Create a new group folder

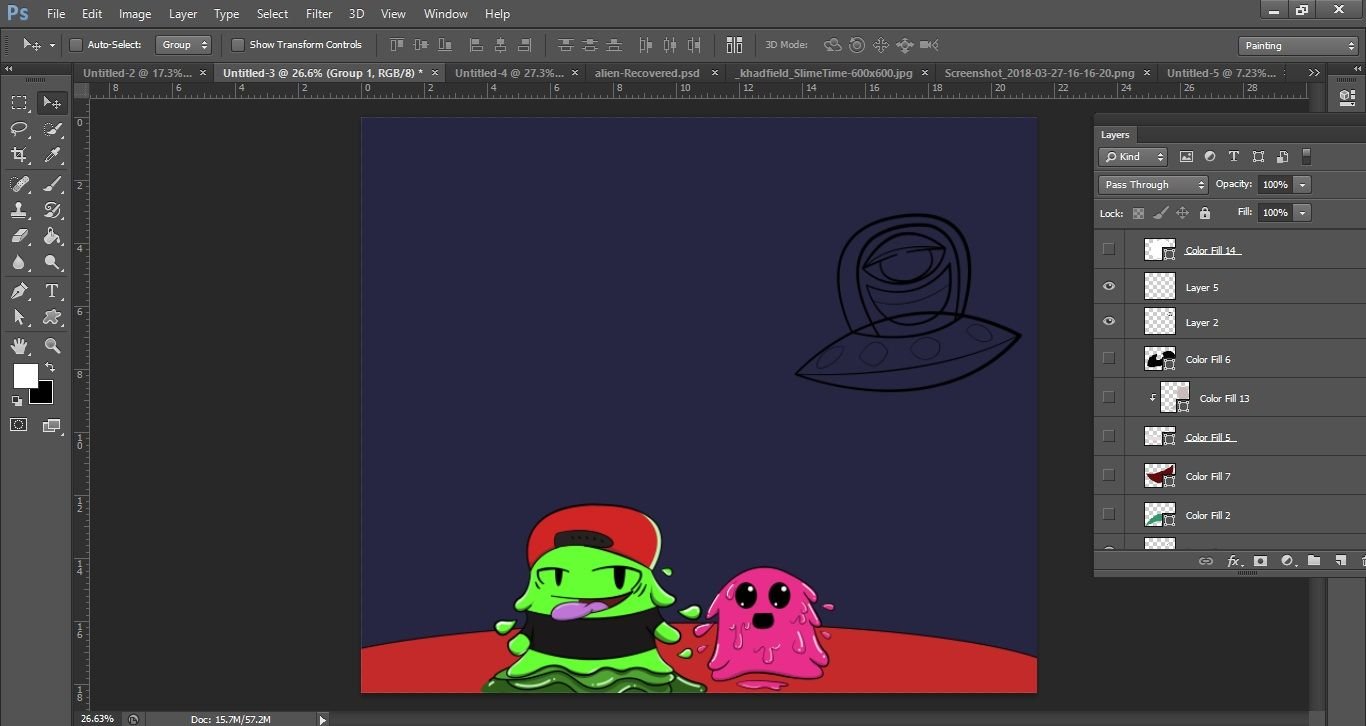(x=1314, y=561)
